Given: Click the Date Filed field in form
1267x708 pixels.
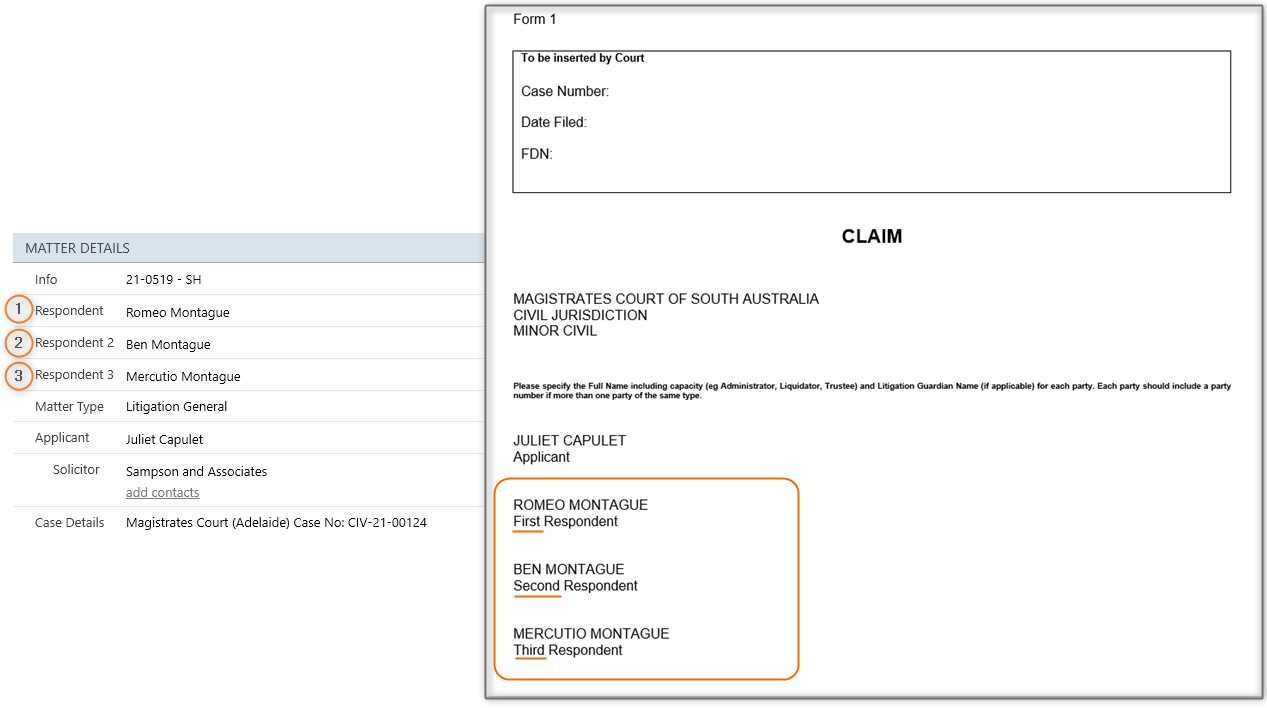Looking at the screenshot, I should pos(553,123).
